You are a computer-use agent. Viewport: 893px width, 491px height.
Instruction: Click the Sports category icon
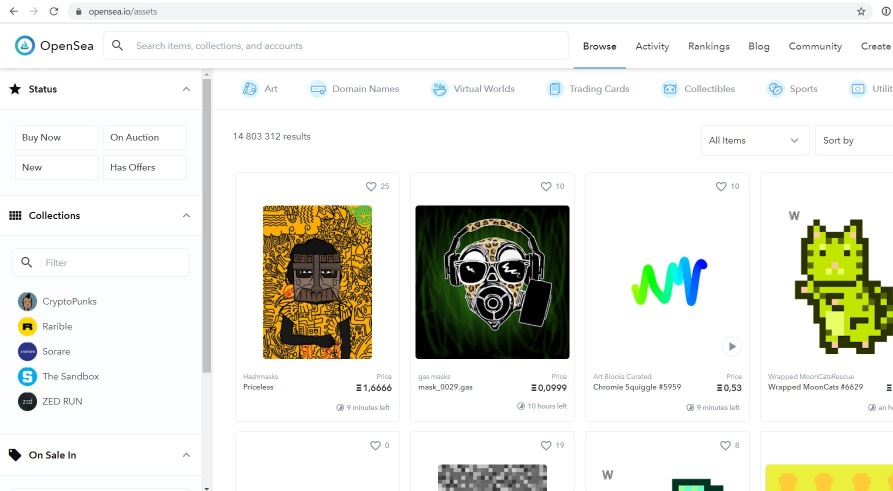775,89
